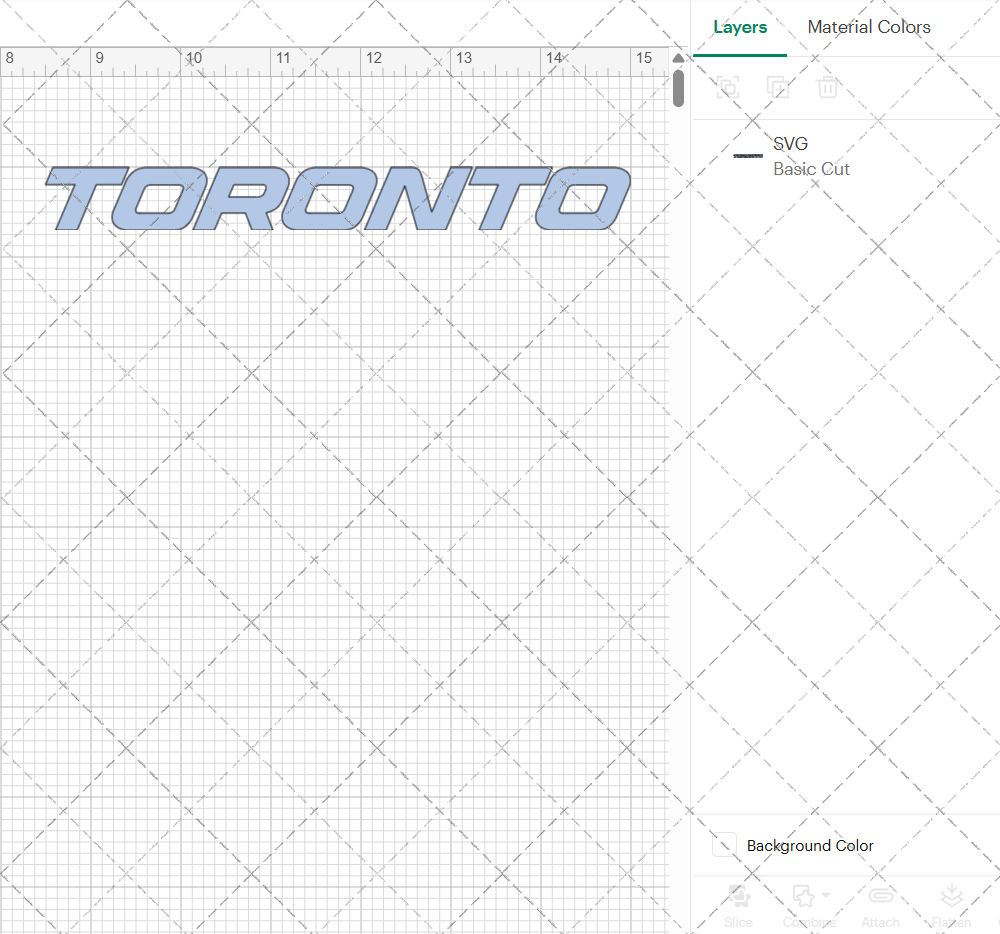This screenshot has height=934, width=1000.
Task: Switch to the Layers tab
Action: [740, 27]
